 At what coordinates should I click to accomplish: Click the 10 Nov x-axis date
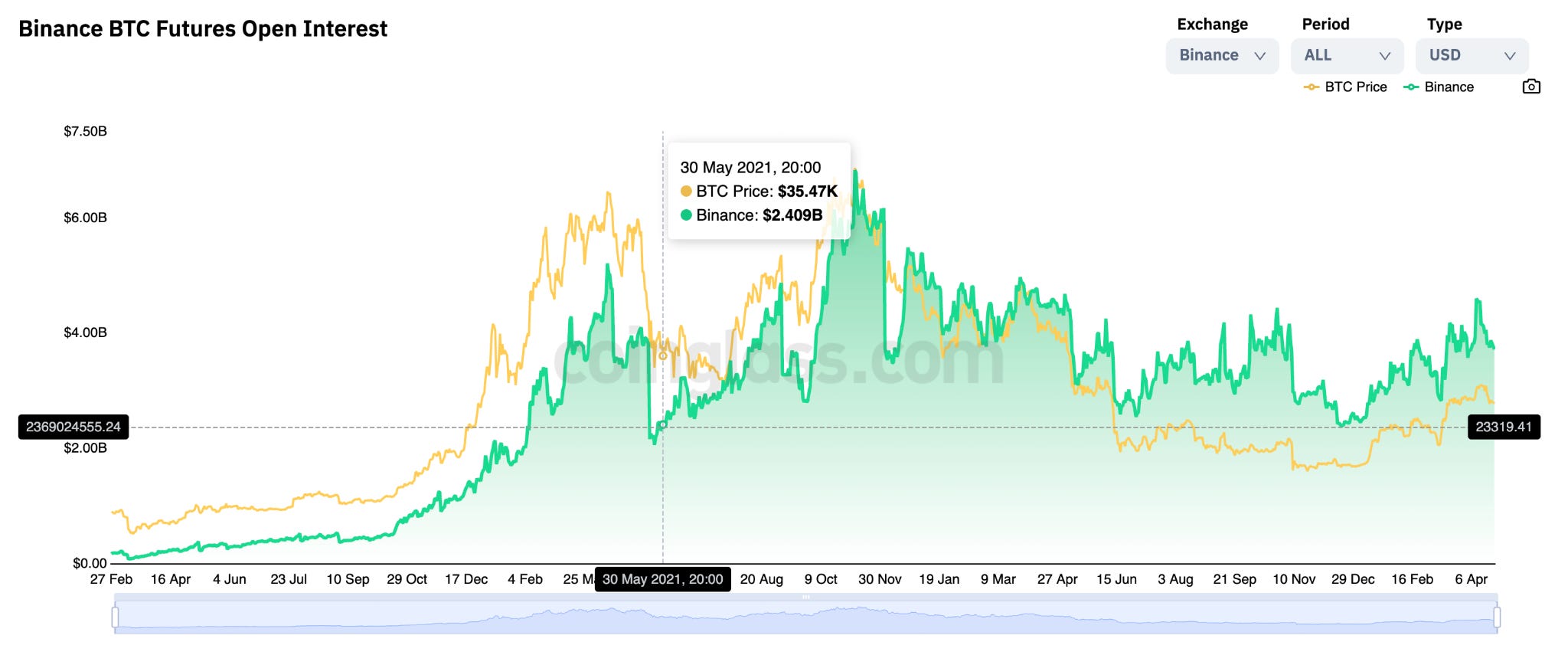coord(1294,580)
